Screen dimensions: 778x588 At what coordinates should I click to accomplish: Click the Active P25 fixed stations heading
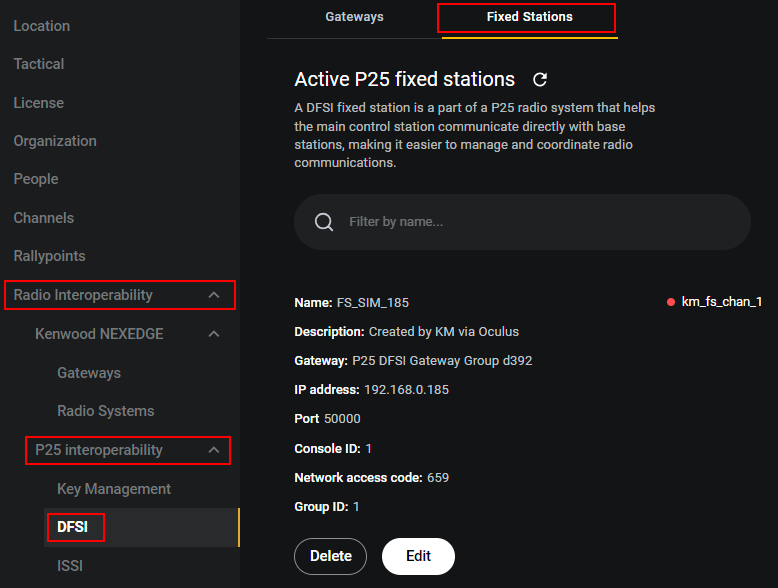coord(404,79)
